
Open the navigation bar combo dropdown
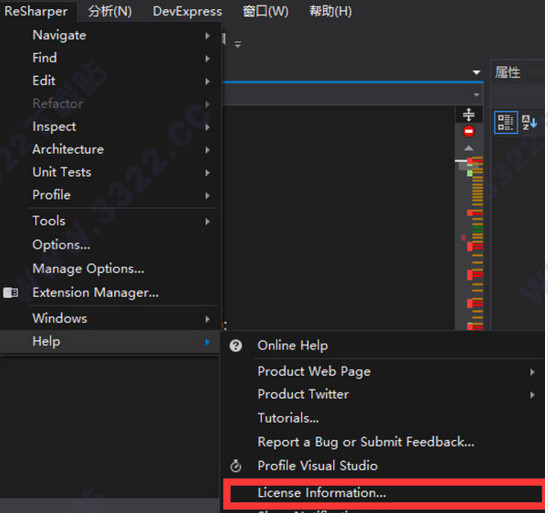476,95
